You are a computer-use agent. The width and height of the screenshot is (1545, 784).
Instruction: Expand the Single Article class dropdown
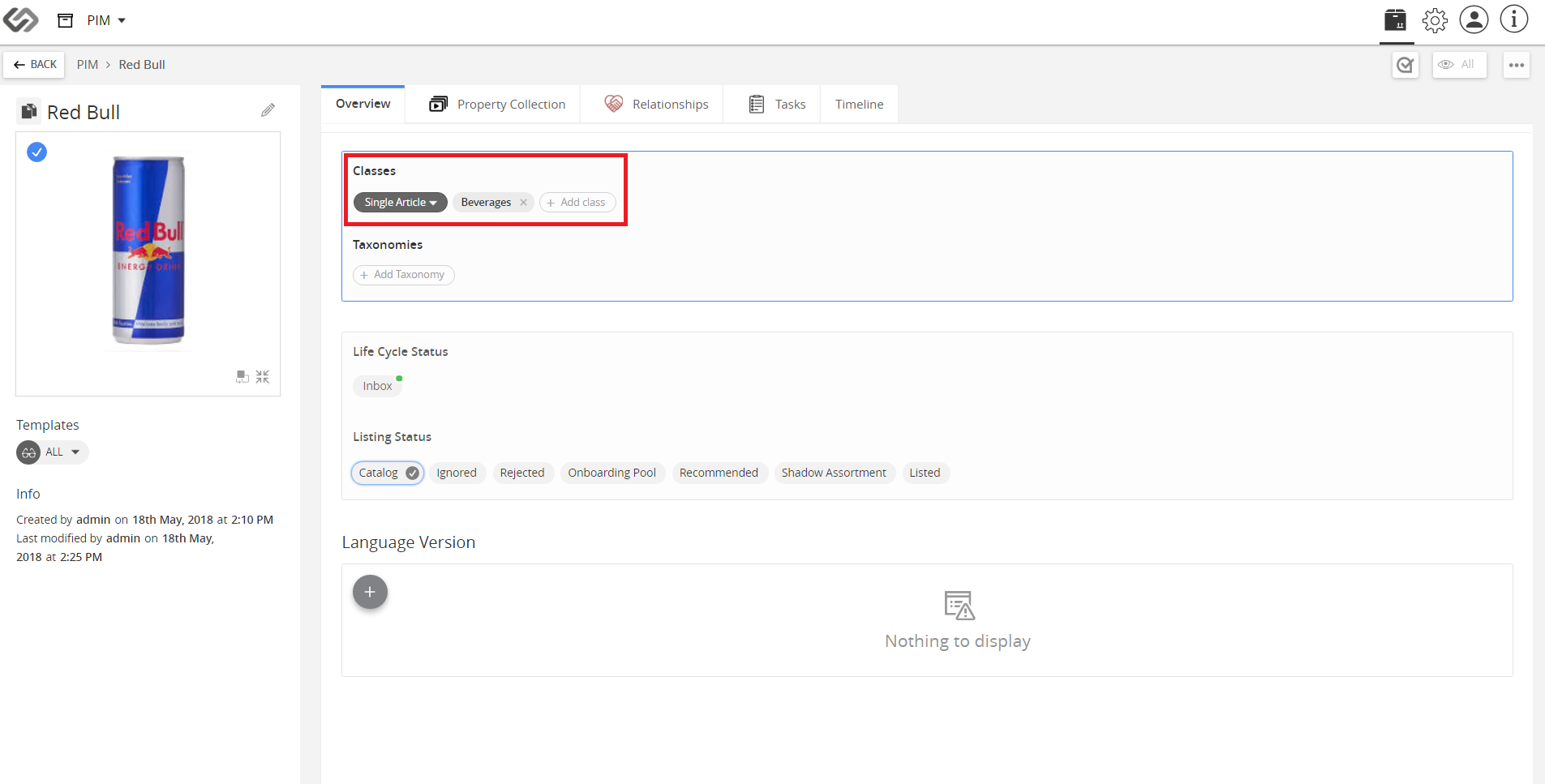[x=401, y=203]
